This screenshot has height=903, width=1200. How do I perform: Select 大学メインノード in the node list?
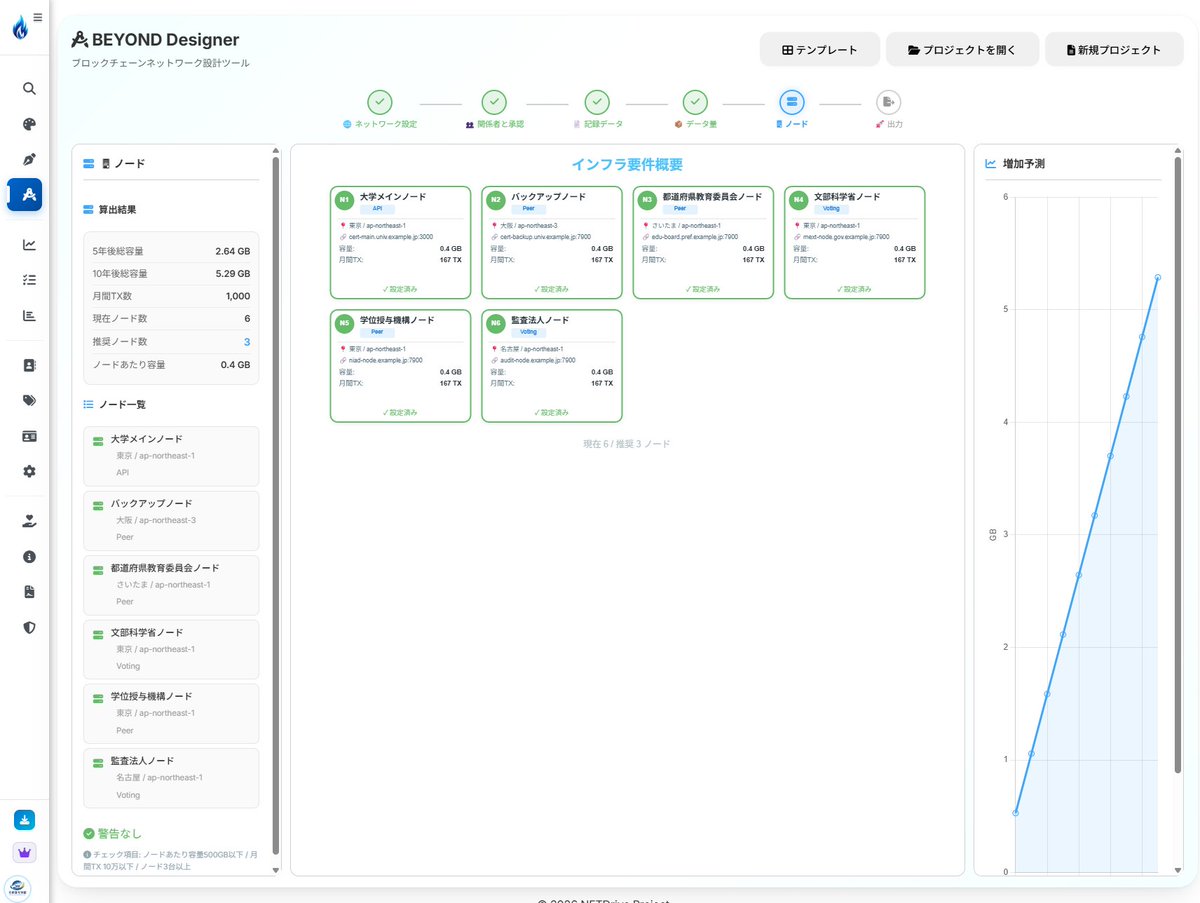click(x=171, y=456)
